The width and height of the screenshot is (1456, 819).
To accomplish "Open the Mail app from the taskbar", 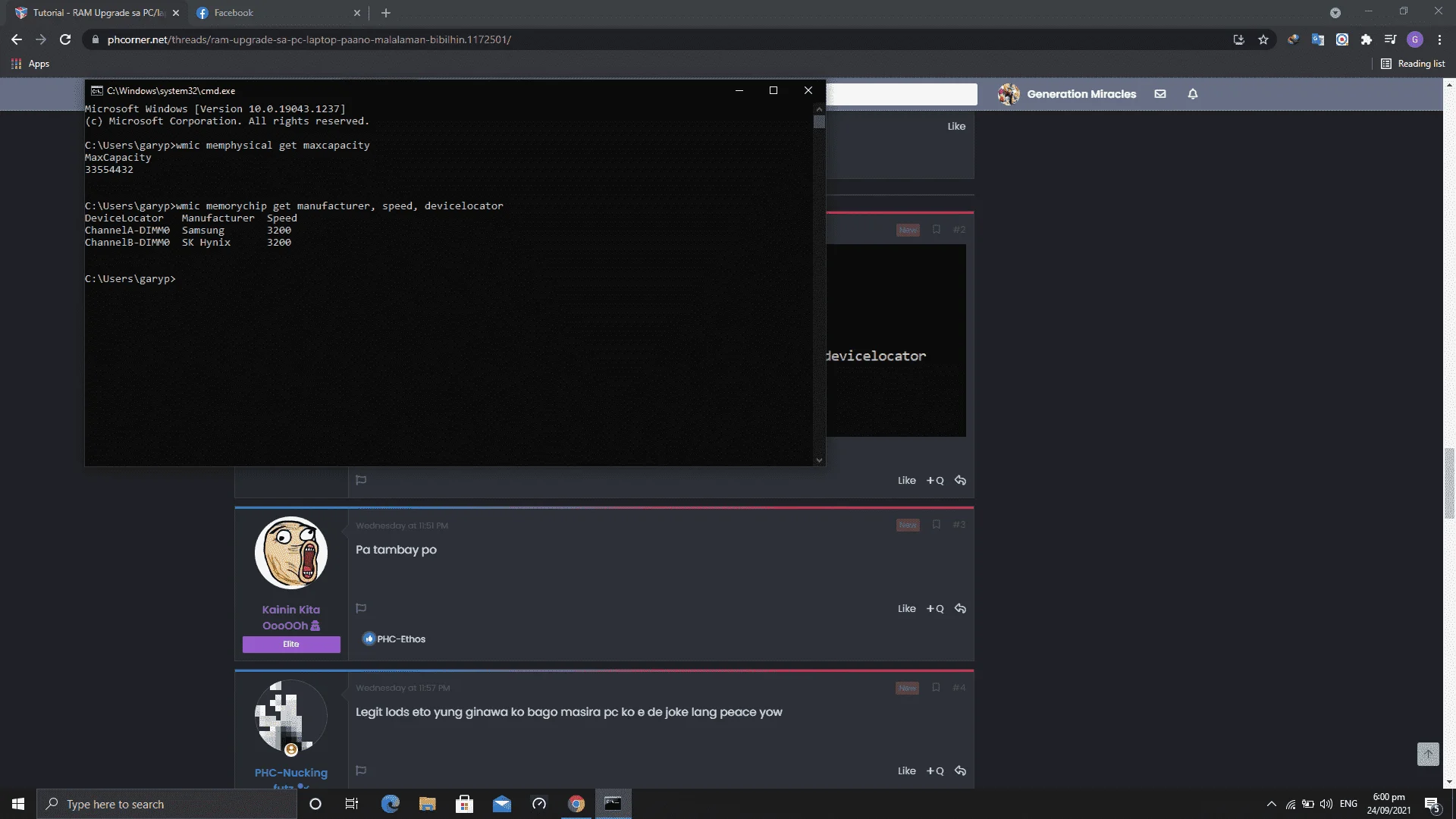I will pyautogui.click(x=501, y=804).
